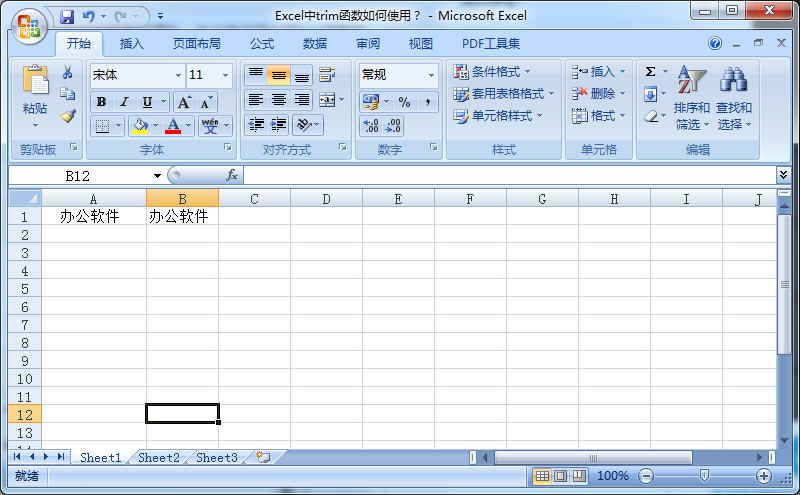Click the text orientation icon
Image resolution: width=800 pixels, height=495 pixels.
click(305, 125)
